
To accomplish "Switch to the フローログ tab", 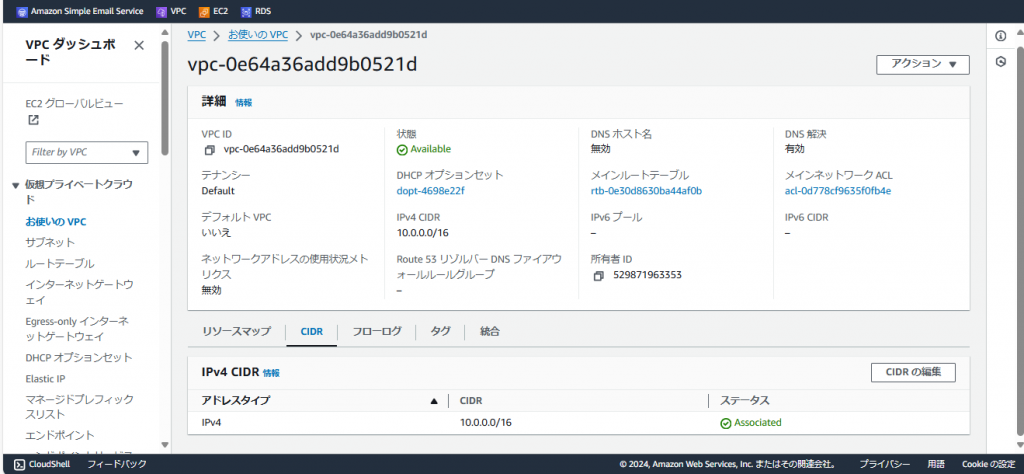I will [377, 331].
